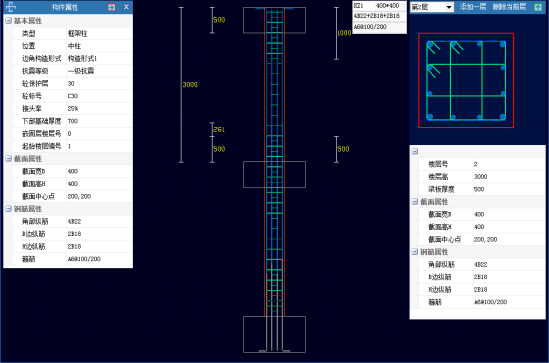549x363 pixels.
Task: Collapse 钢筋属性 group in the 构件属性 panel
Action: 9,209
